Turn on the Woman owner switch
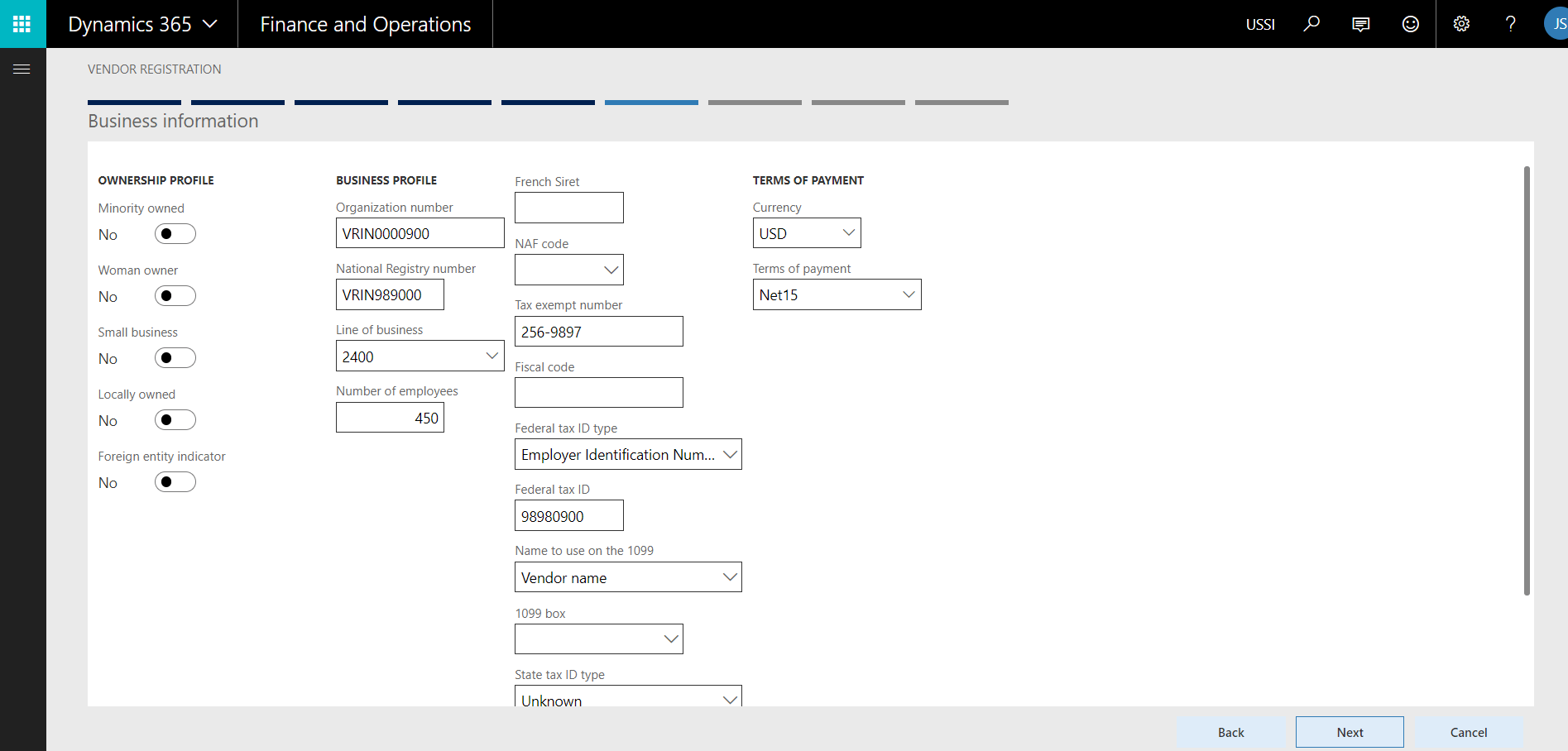This screenshot has height=751, width=1568. pyautogui.click(x=175, y=295)
